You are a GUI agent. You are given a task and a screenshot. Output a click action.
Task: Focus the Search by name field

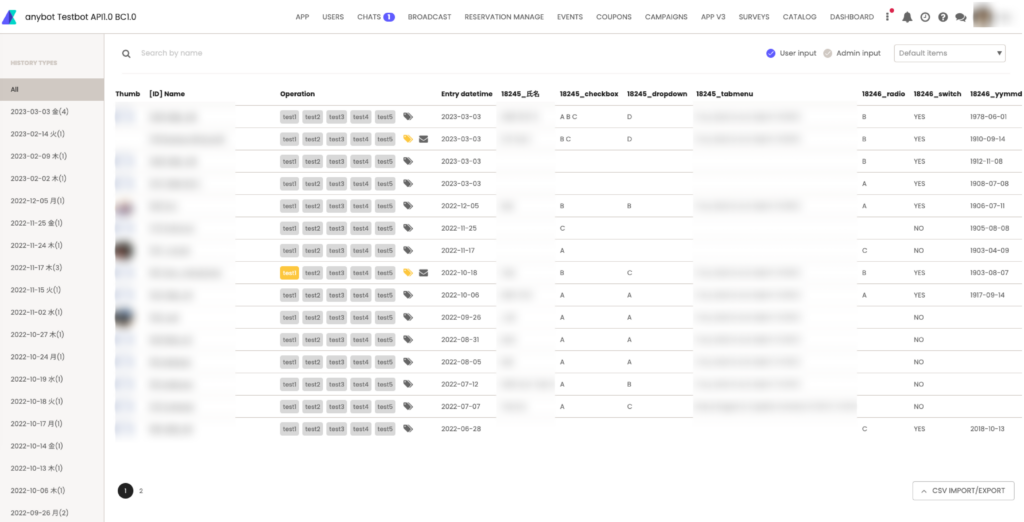(x=250, y=53)
